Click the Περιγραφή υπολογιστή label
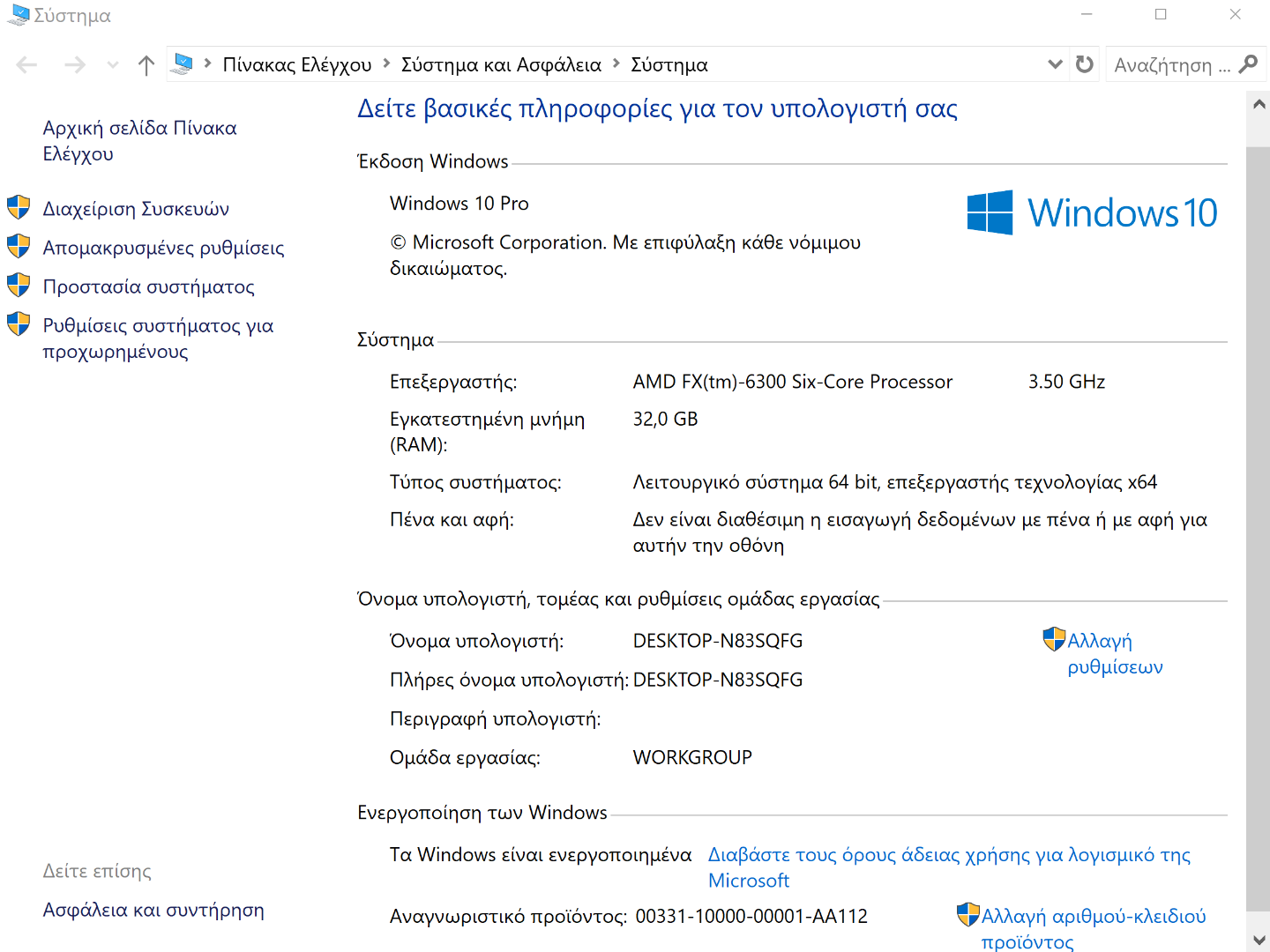The image size is (1270, 952). 496,718
